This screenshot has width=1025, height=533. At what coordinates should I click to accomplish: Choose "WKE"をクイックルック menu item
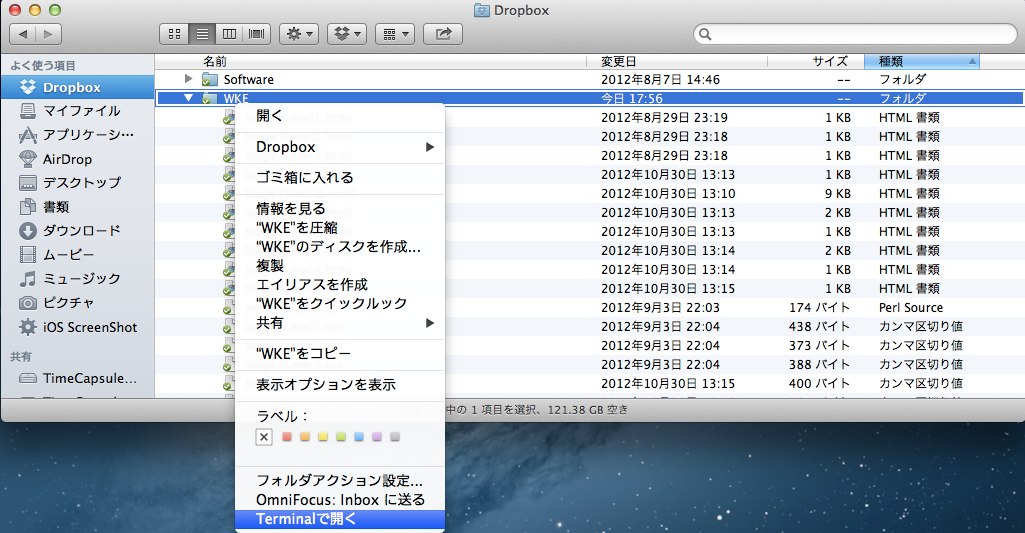click(340, 303)
